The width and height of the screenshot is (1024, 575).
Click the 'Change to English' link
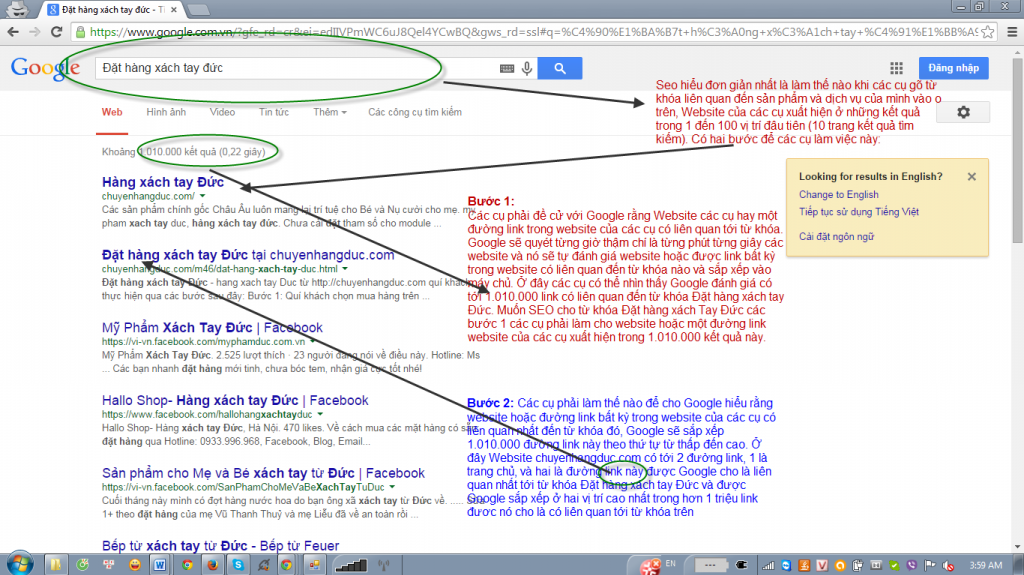(x=839, y=195)
